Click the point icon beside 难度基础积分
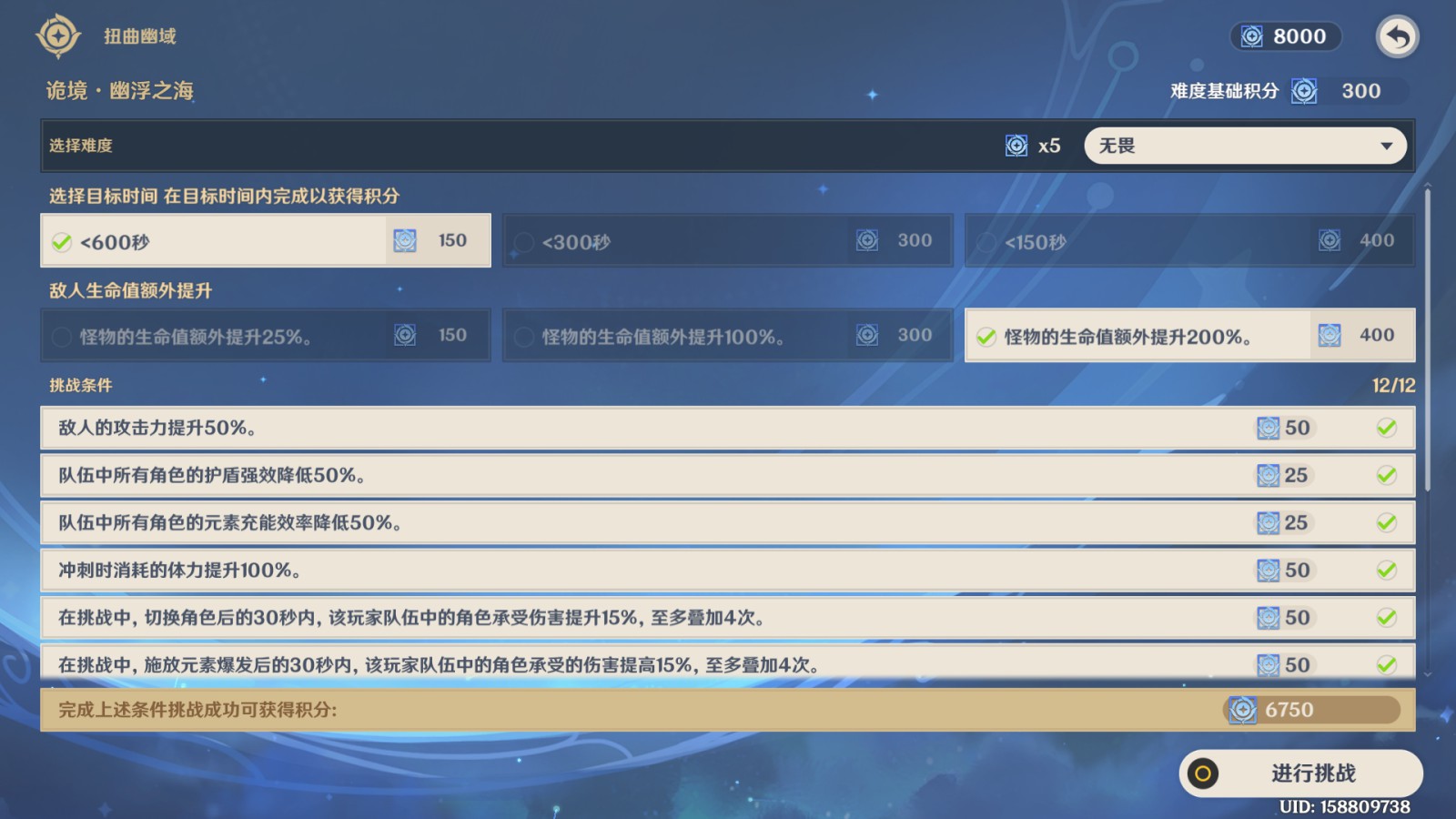1456x819 pixels. coord(1304,91)
